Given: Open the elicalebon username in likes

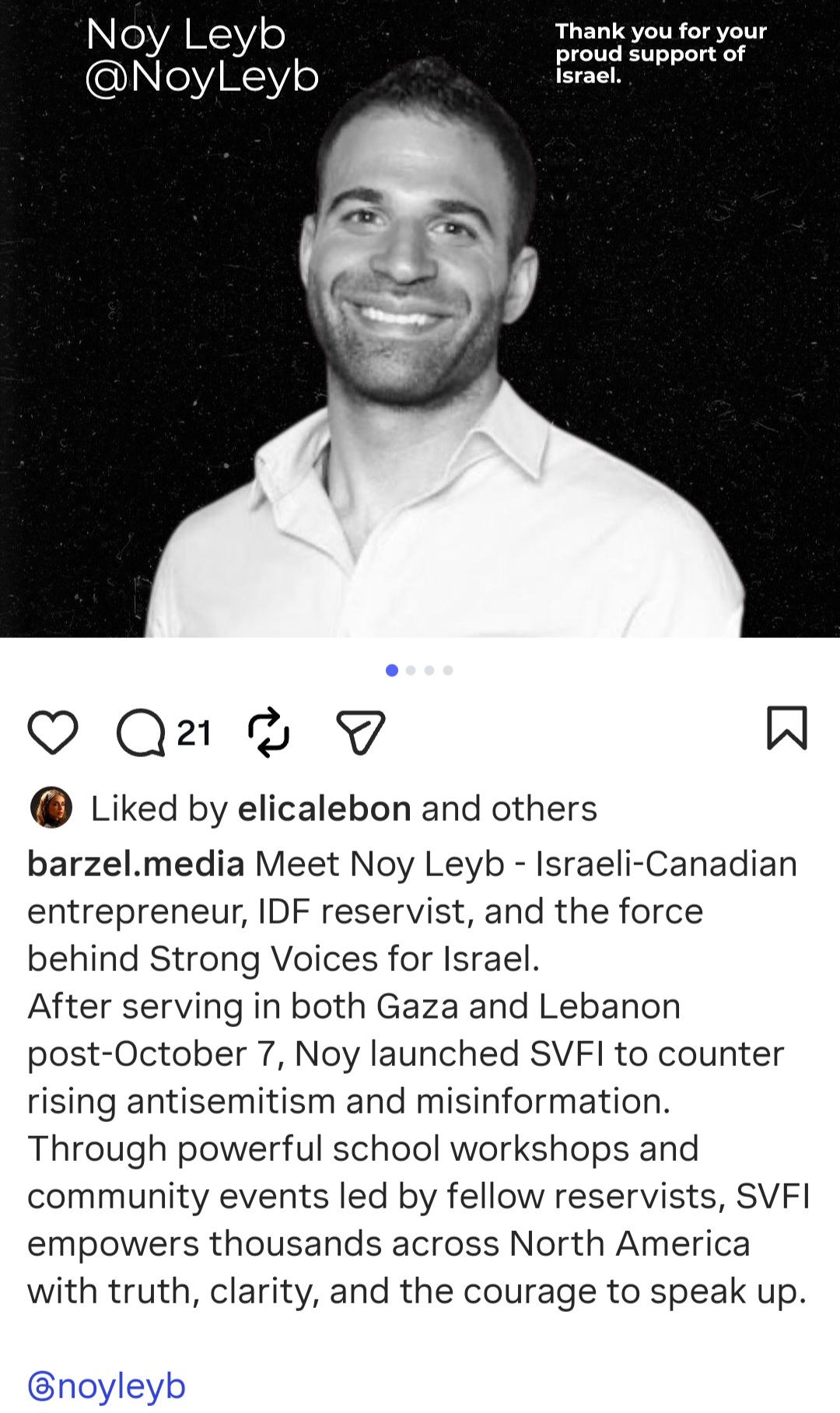Looking at the screenshot, I should click(x=324, y=808).
